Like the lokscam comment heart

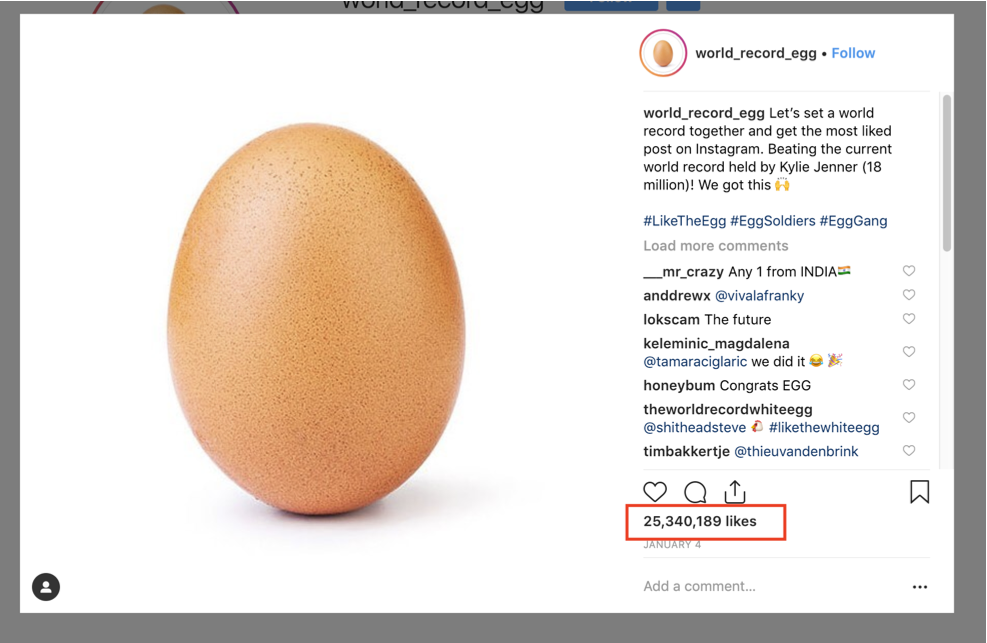point(909,318)
